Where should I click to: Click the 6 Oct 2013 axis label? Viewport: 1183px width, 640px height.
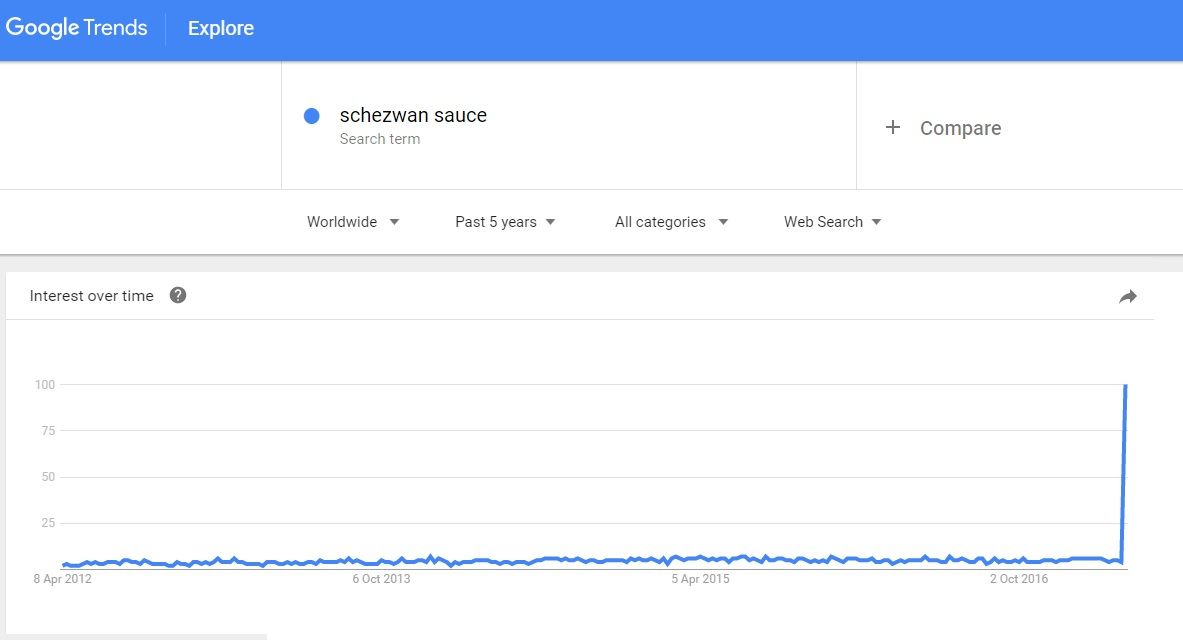pos(381,579)
